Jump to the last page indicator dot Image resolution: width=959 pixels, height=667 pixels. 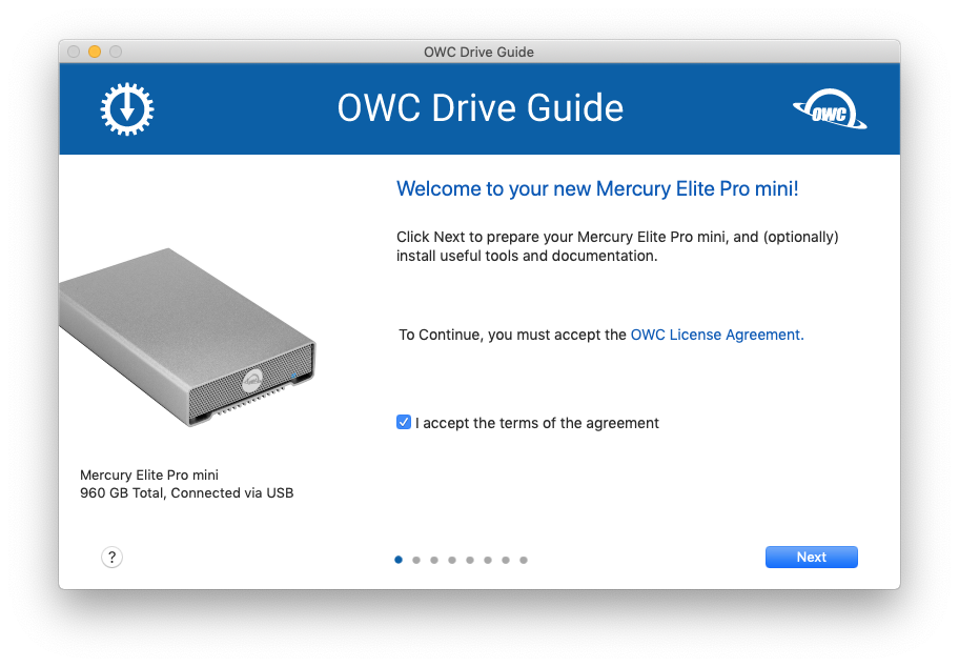[524, 560]
